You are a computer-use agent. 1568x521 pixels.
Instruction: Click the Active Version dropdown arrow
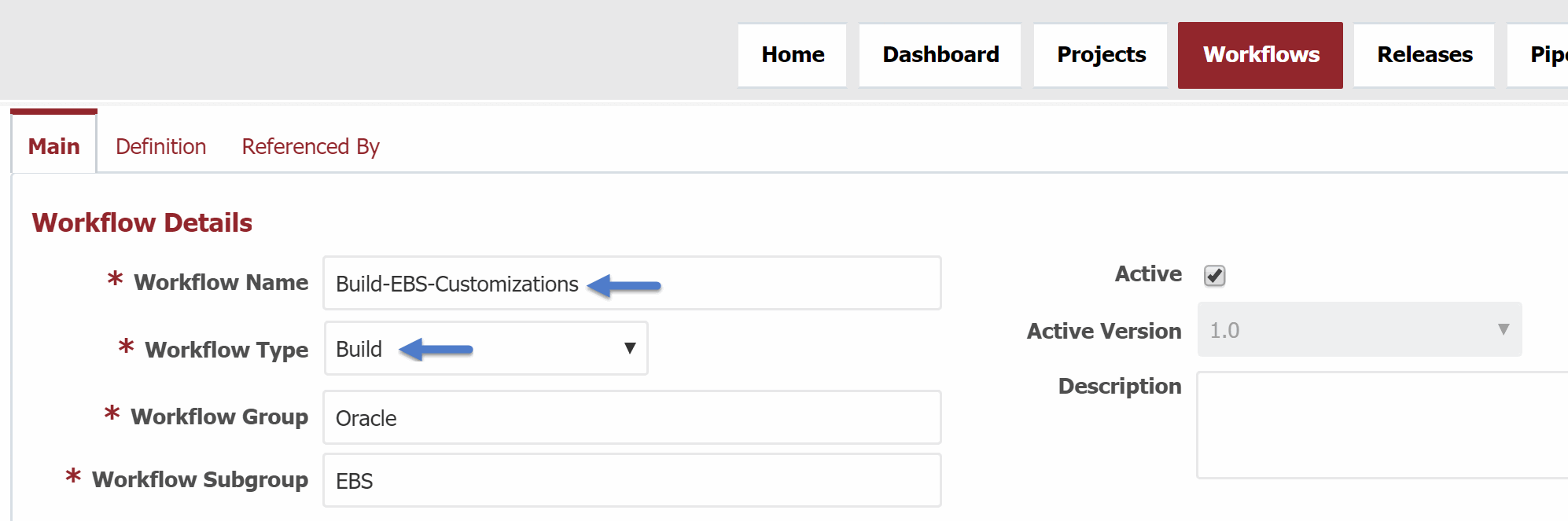(x=1503, y=329)
